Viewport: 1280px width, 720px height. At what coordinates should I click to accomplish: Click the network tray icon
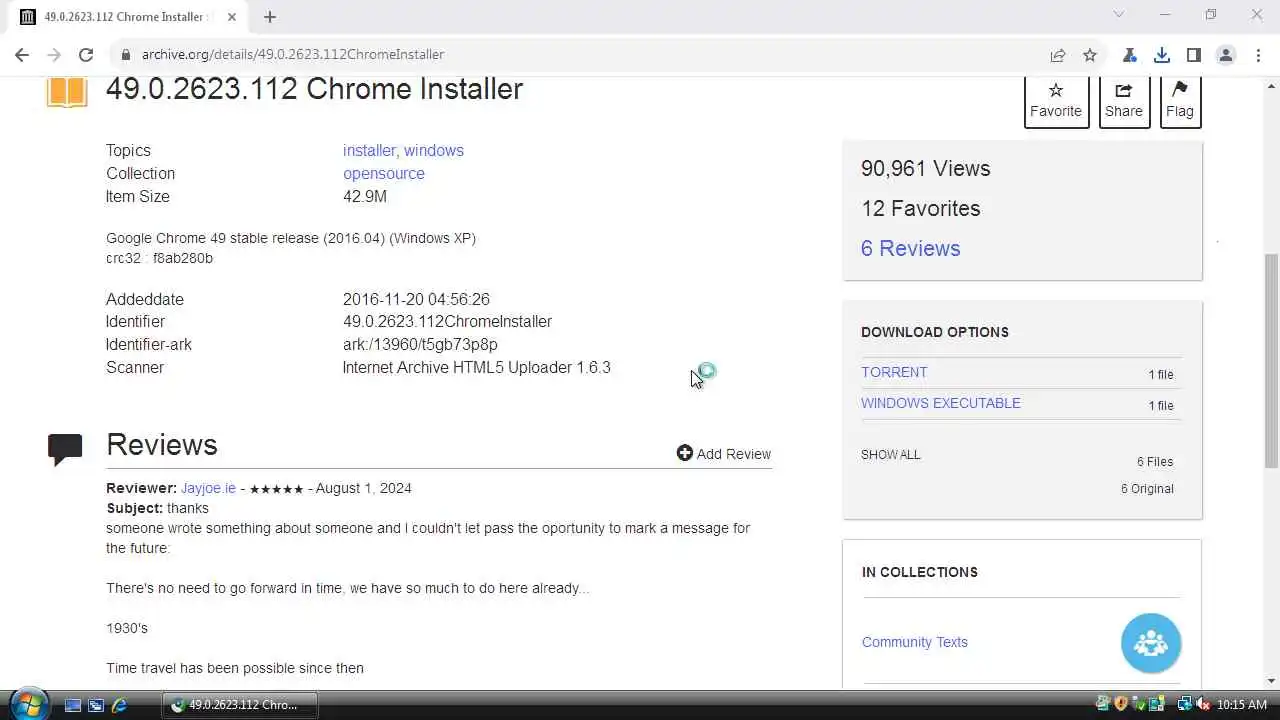tap(1184, 705)
